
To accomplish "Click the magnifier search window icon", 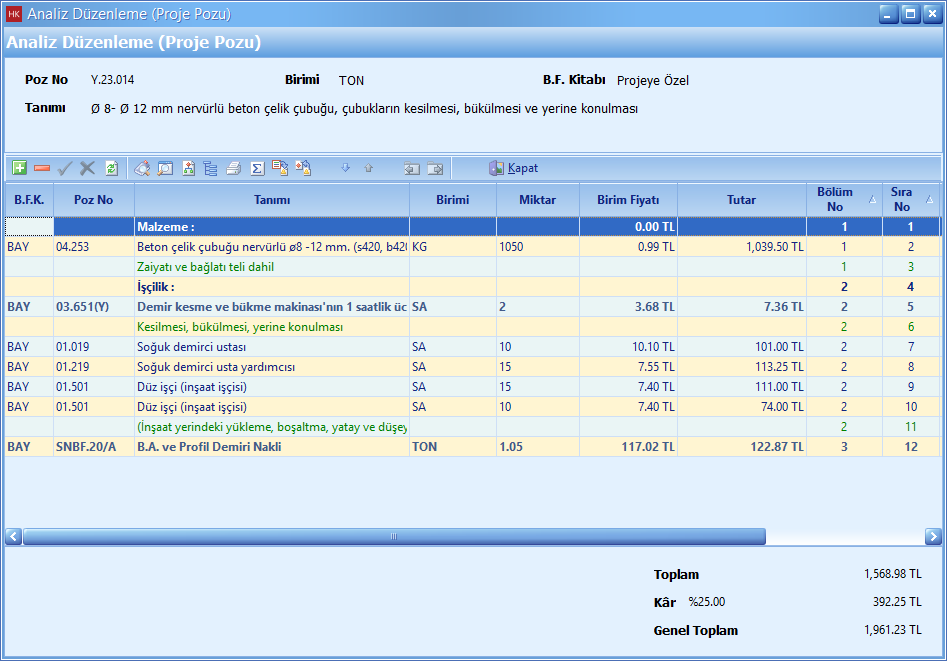I will (x=165, y=168).
